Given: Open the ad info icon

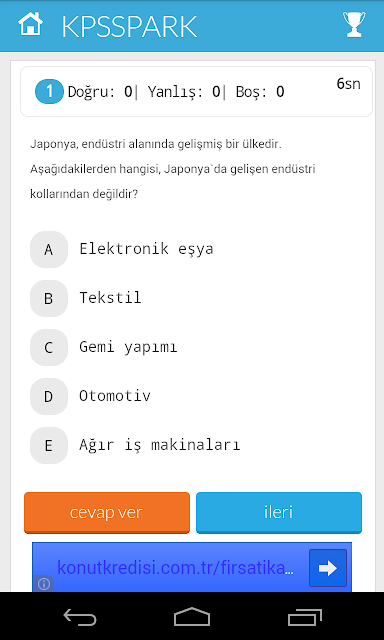Looking at the screenshot, I should (x=44, y=584).
